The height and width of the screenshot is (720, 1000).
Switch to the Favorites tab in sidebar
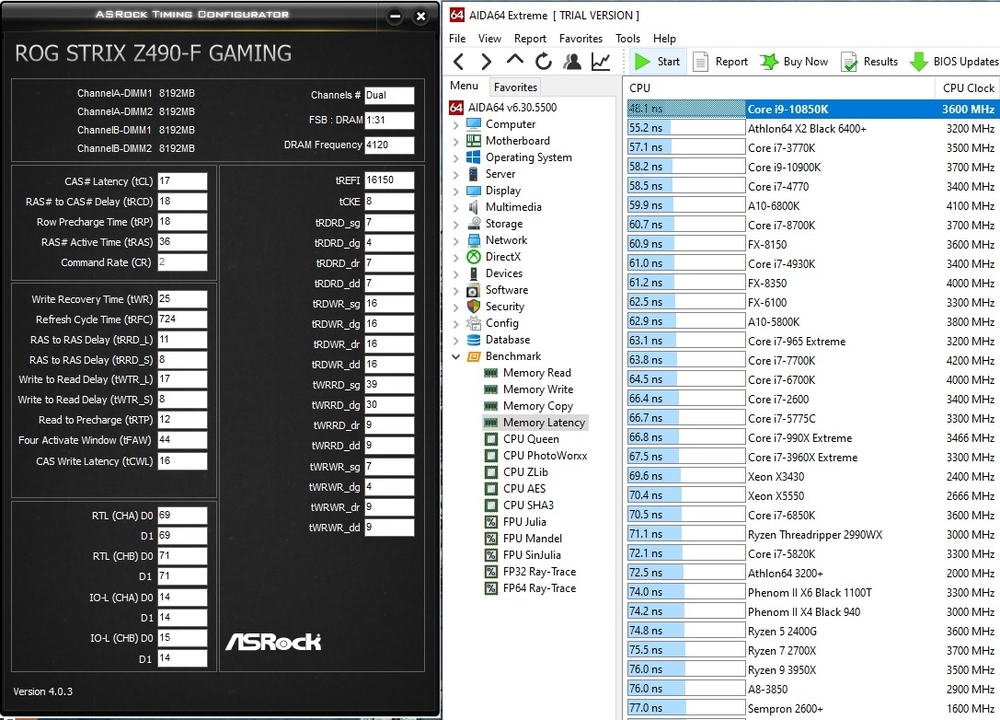click(515, 87)
